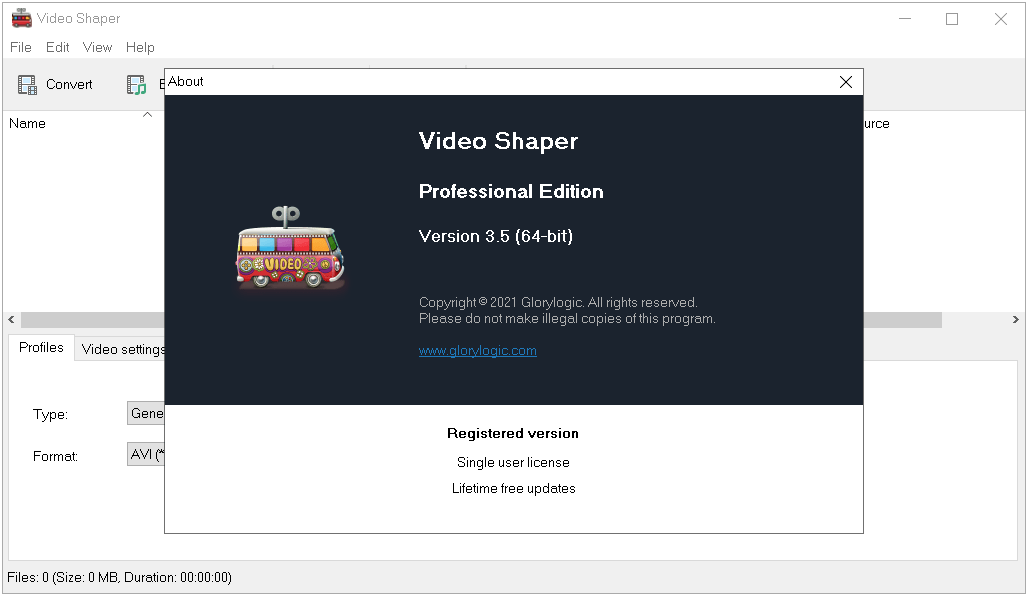This screenshot has height=596, width=1030.
Task: Open the View menu
Action: coord(97,47)
